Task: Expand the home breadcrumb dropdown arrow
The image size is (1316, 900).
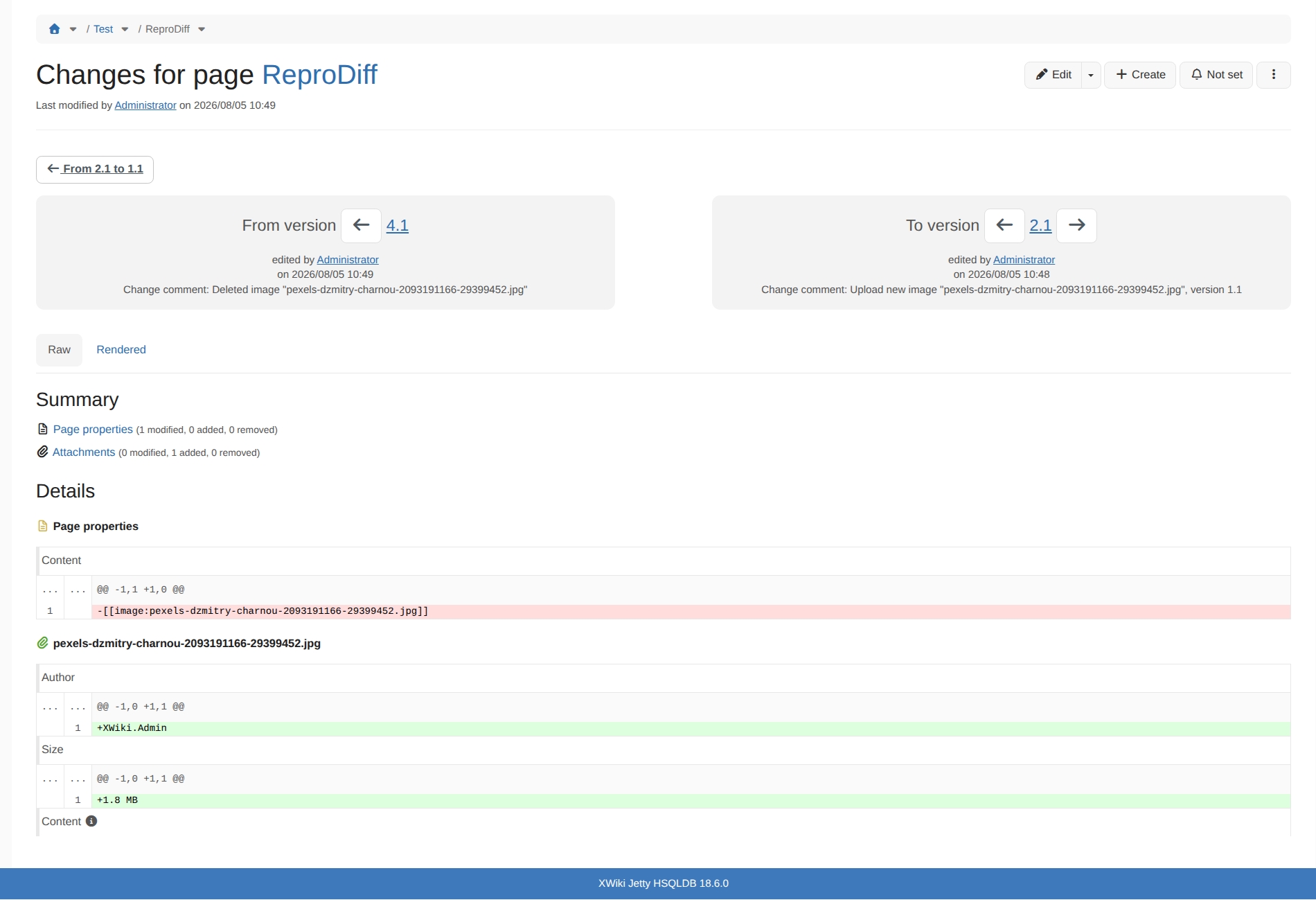Action: (x=73, y=29)
